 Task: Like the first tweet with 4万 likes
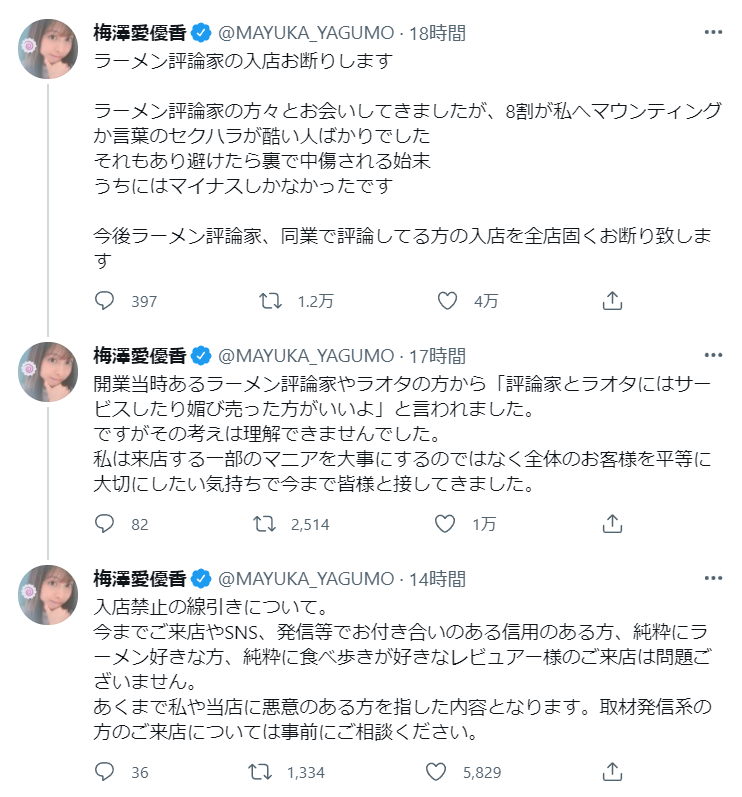(x=448, y=301)
